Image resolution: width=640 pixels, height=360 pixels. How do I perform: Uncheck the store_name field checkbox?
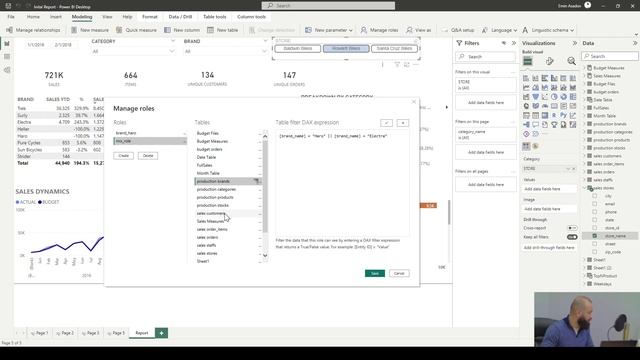click(594, 236)
